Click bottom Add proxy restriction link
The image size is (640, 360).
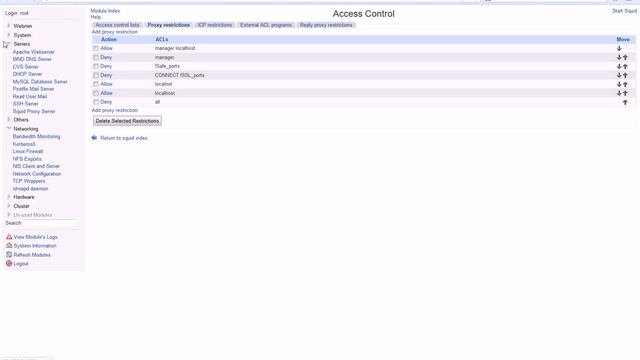coord(115,110)
